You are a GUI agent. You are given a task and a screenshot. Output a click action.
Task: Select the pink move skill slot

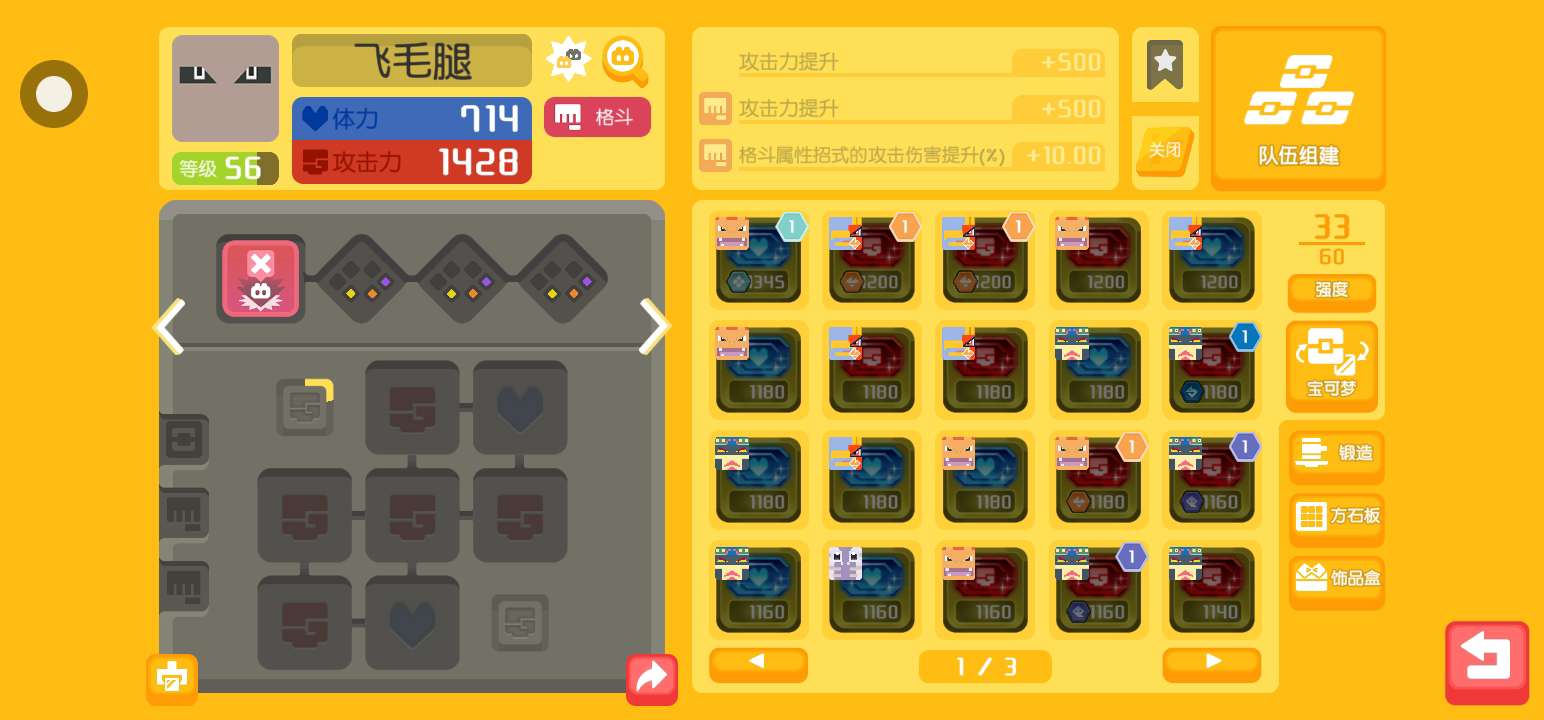click(x=260, y=279)
